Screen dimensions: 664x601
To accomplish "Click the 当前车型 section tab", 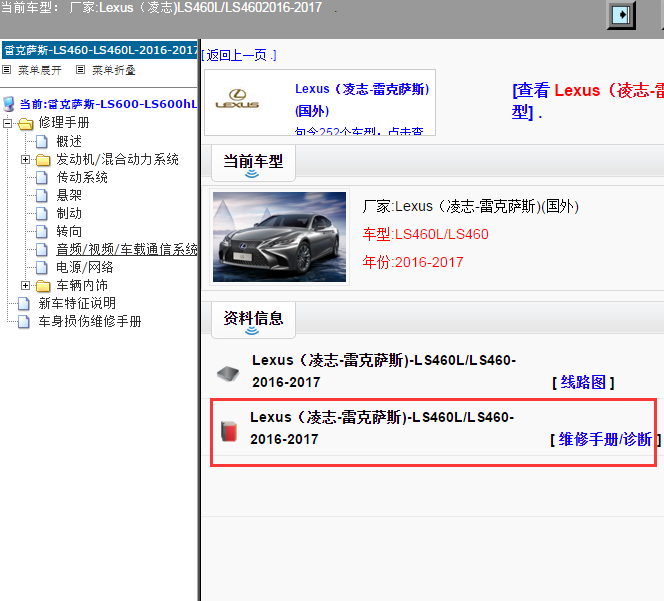I will point(253,163).
